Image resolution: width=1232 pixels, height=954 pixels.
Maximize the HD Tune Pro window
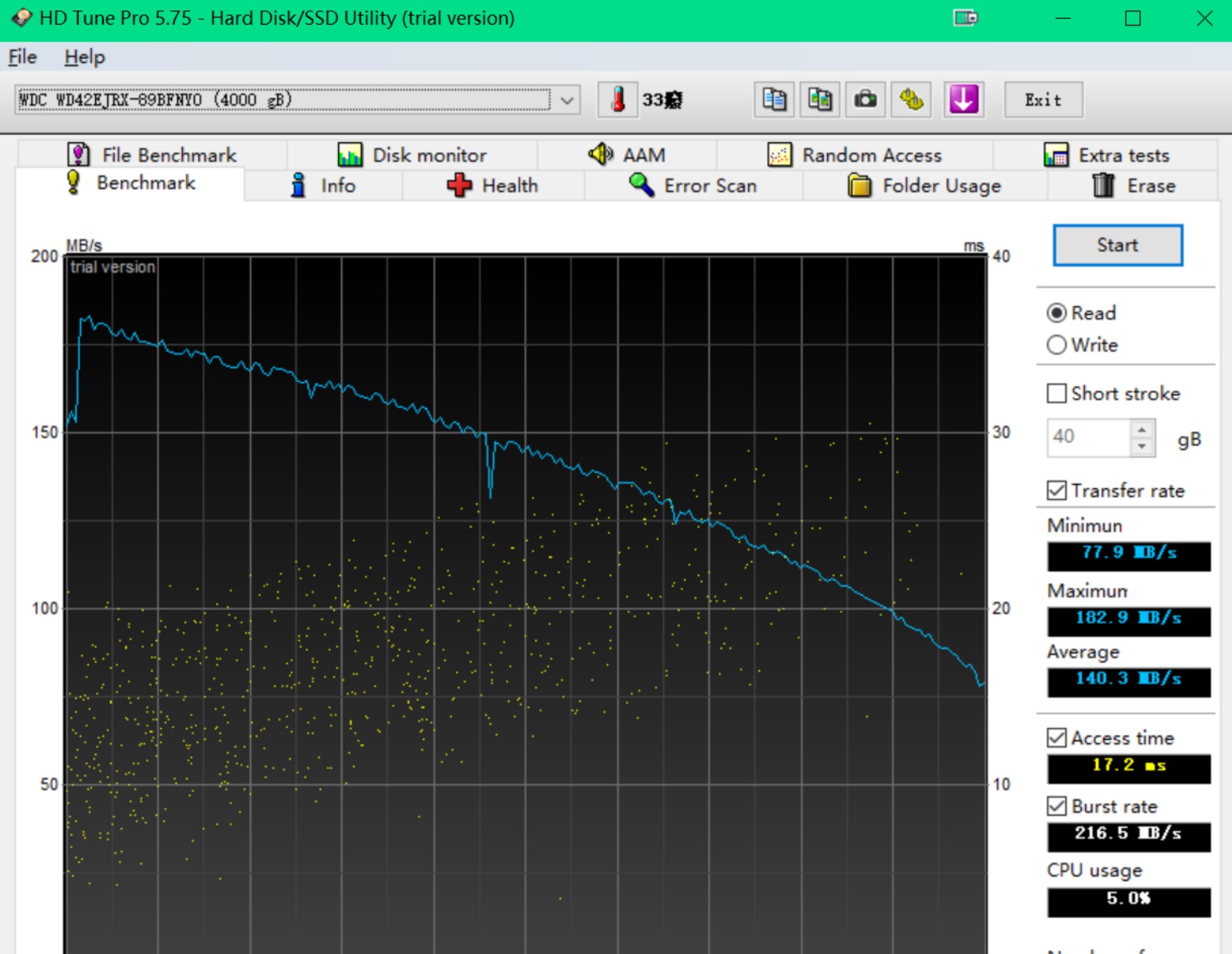click(1133, 18)
